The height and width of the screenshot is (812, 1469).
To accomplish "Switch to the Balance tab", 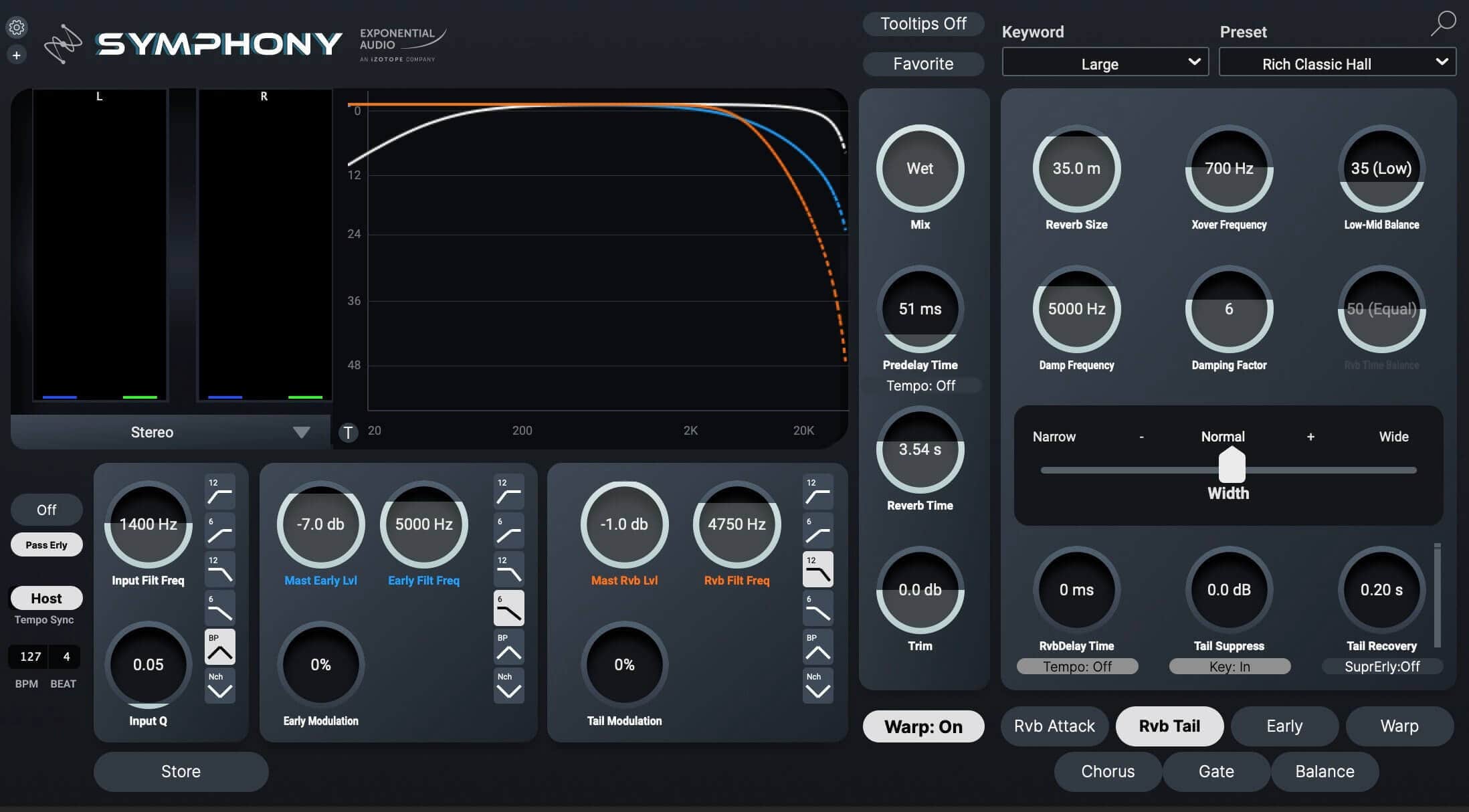I will pyautogui.click(x=1325, y=772).
